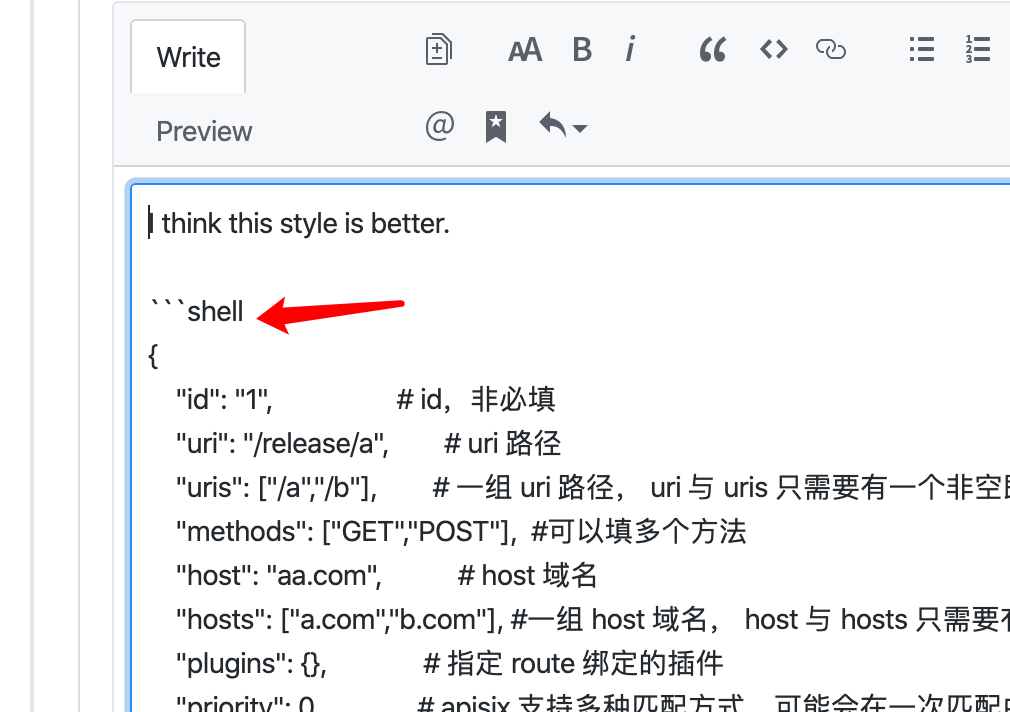Click the "host": "aa.com" line

[x=386, y=575]
